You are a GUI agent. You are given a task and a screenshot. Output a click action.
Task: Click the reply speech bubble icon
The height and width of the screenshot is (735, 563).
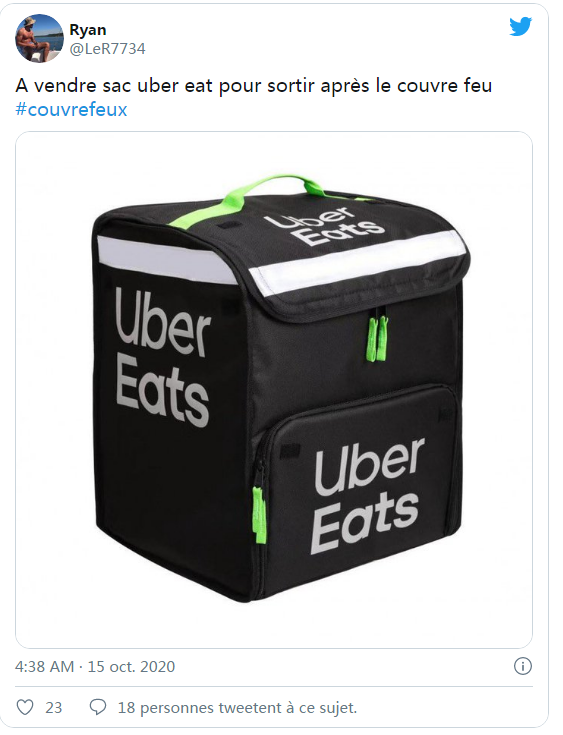click(x=98, y=707)
